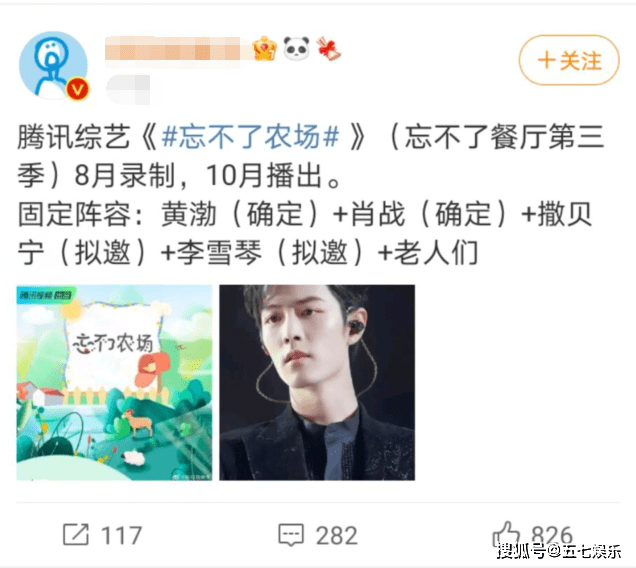
Task: Click the repost share icon
Action: point(76,534)
